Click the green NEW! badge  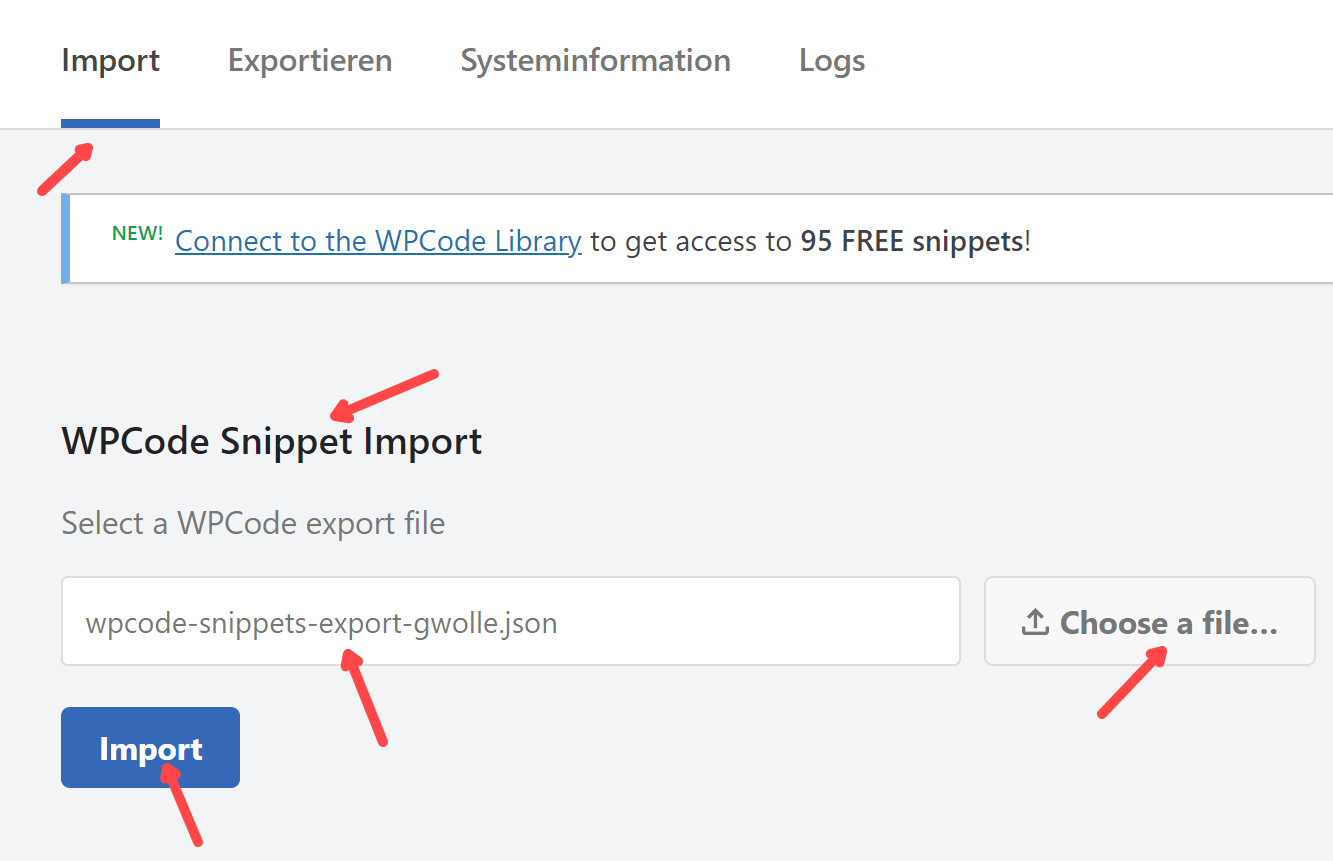137,234
